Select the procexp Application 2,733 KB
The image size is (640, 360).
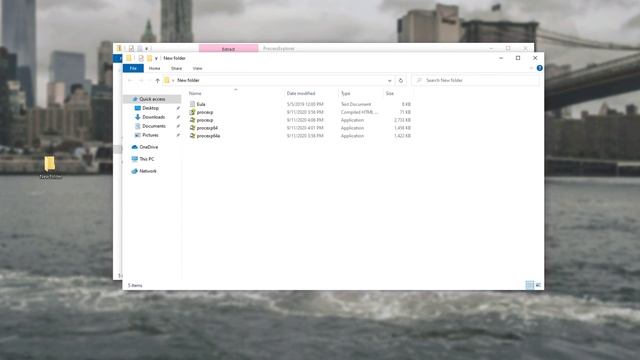[x=204, y=120]
